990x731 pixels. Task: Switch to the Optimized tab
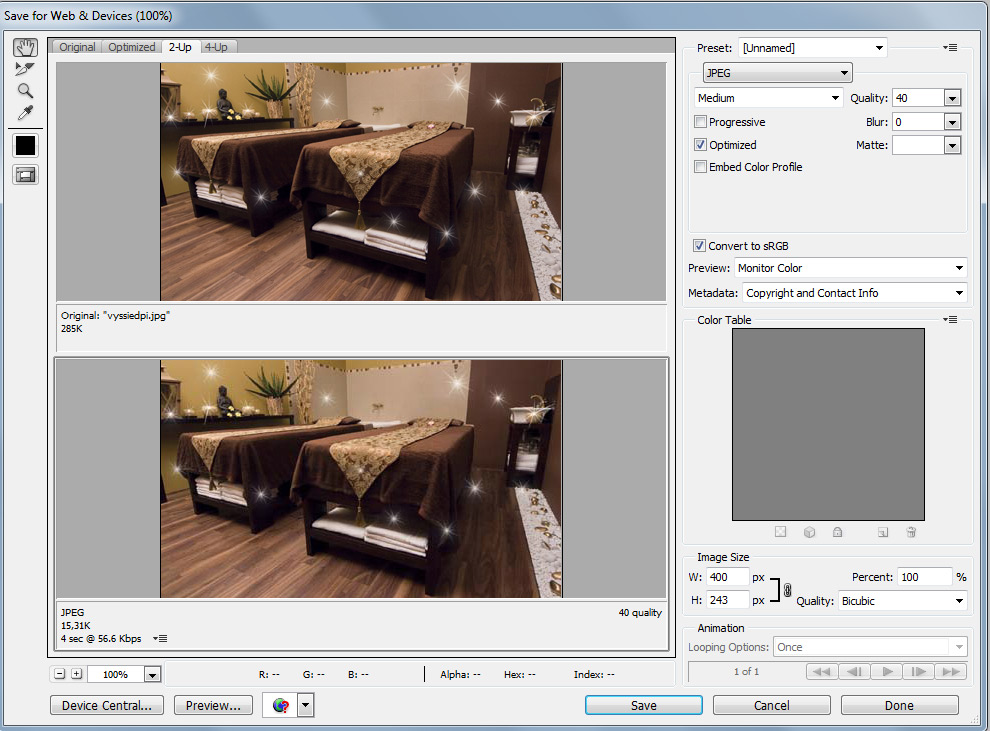132,47
